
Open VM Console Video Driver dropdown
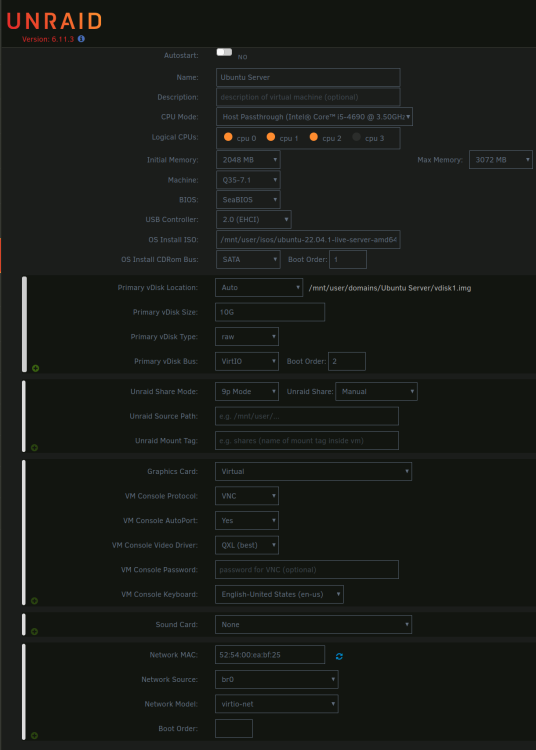[247, 545]
